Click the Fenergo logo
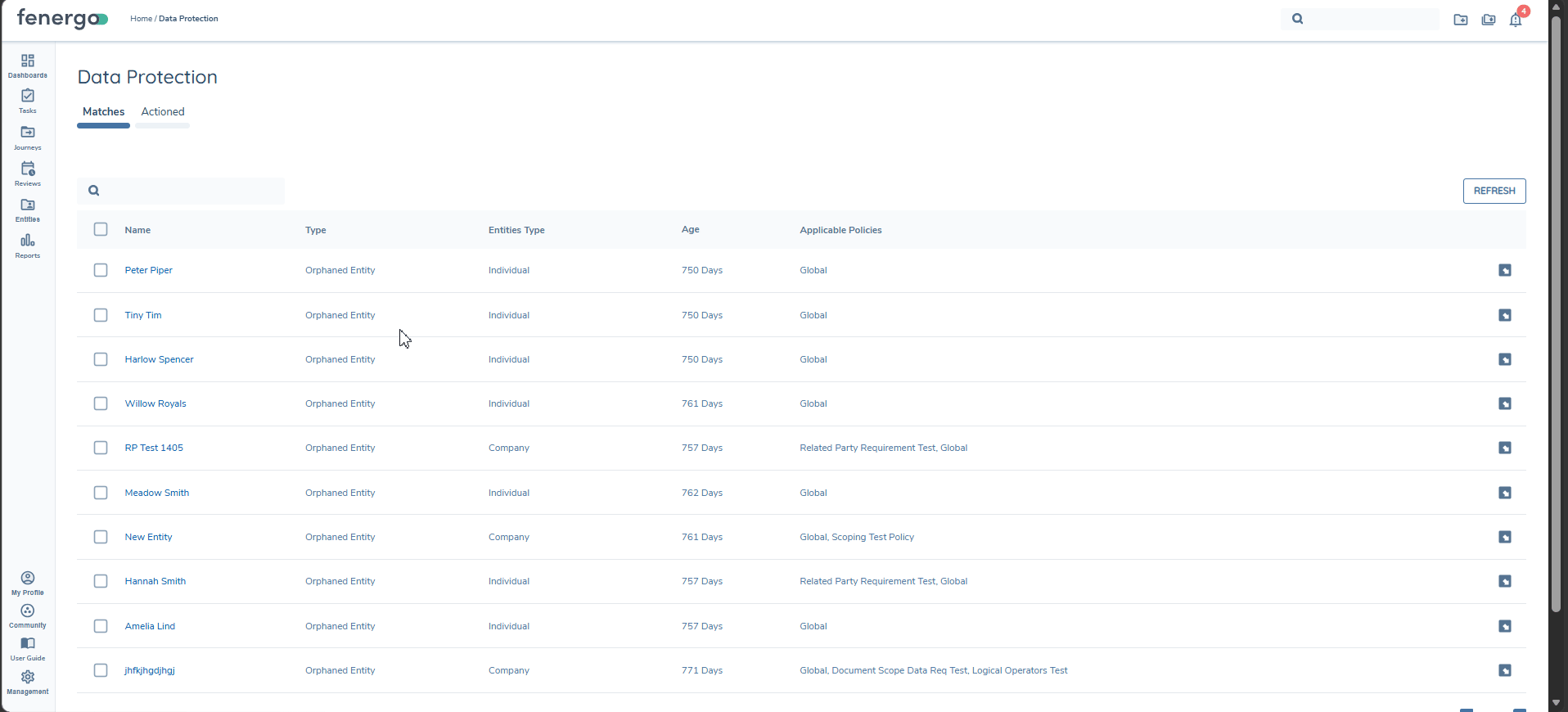The image size is (1568, 712). coord(62,19)
